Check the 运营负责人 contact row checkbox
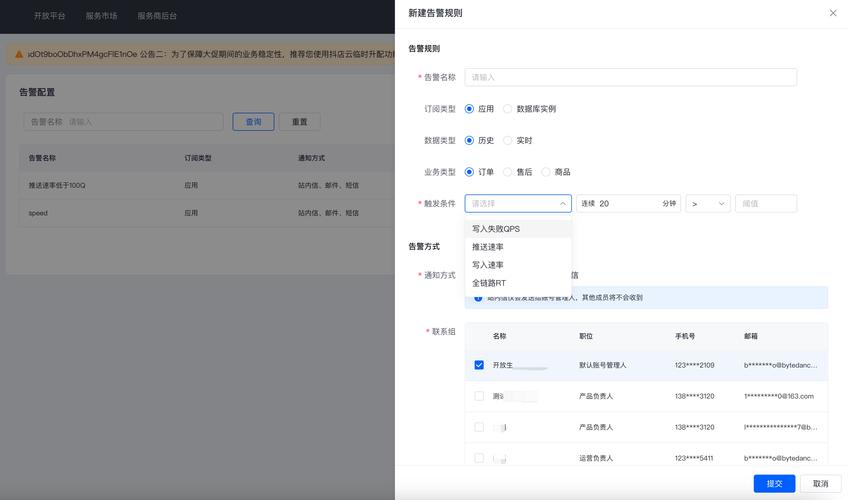Viewport: 849px width, 500px height. pos(479,458)
